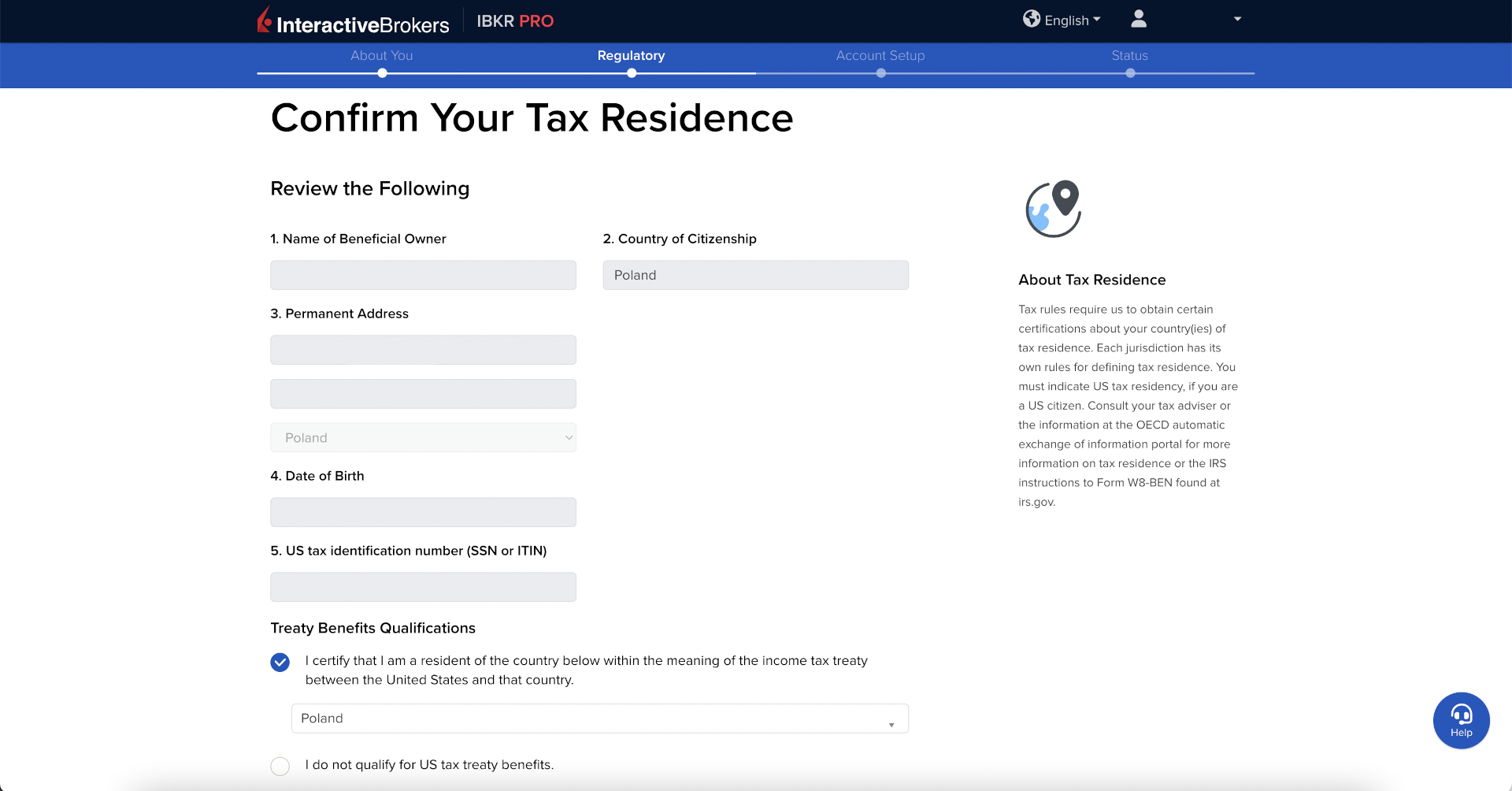This screenshot has height=791, width=1512.
Task: Expand the account menu caret
Action: click(x=1237, y=19)
